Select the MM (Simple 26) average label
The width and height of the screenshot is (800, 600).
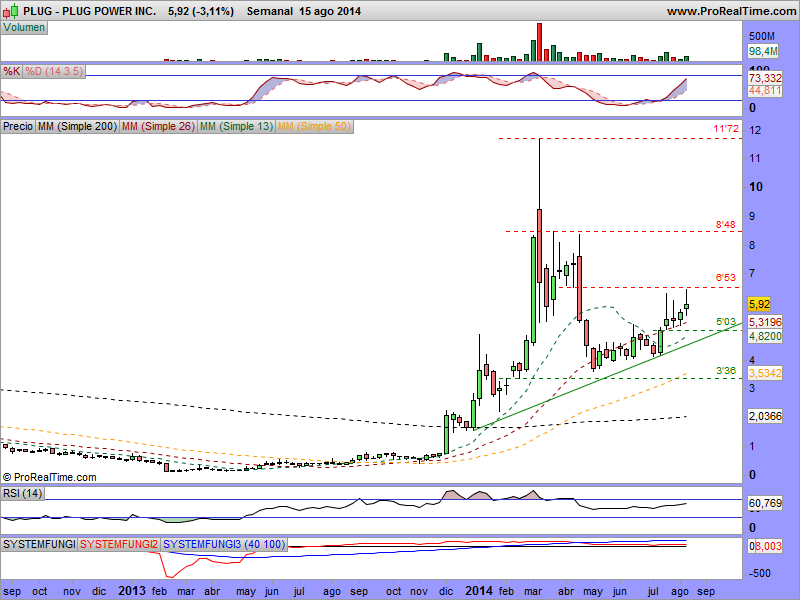tap(158, 126)
